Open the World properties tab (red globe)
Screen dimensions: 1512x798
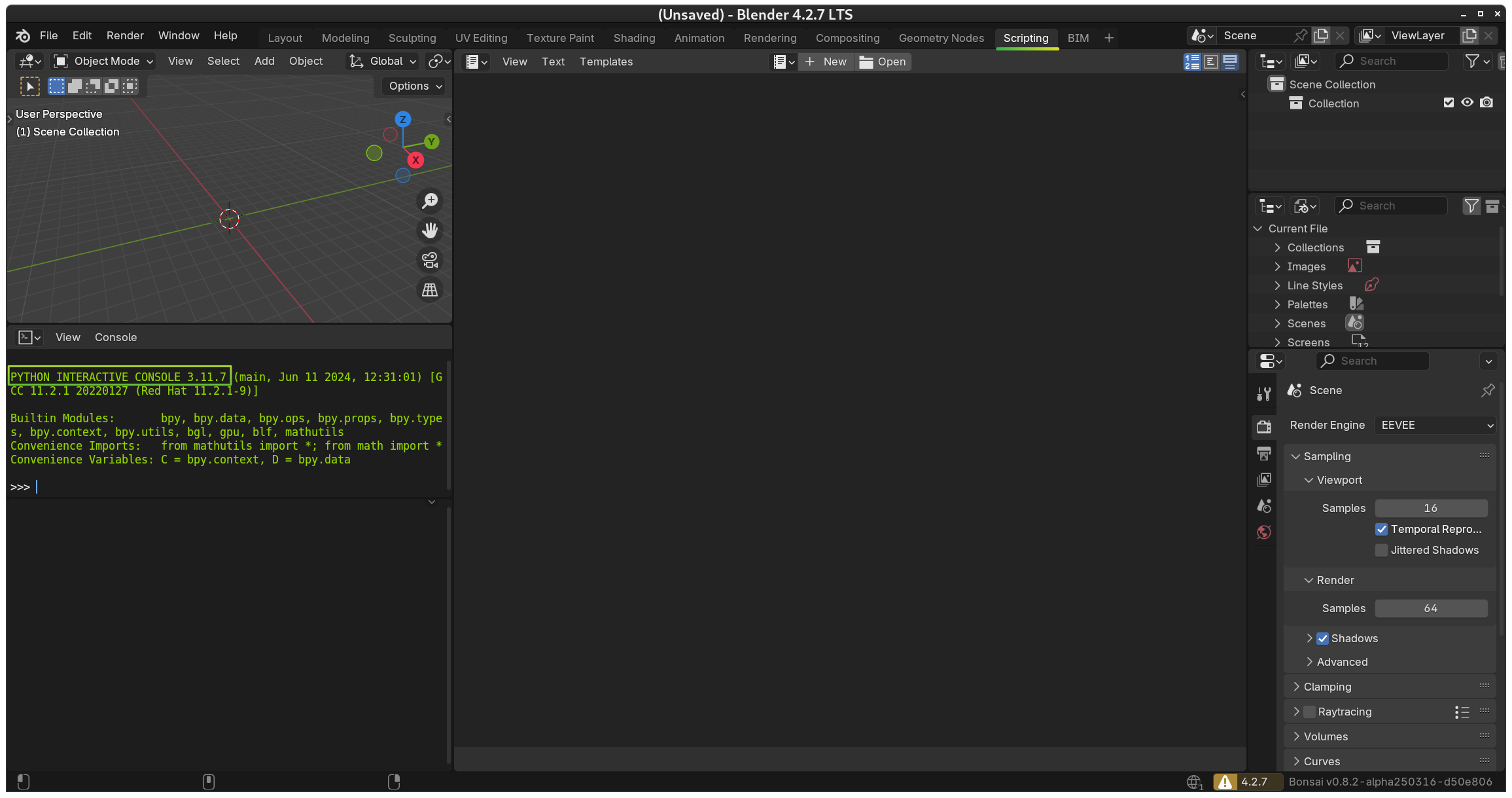(x=1264, y=532)
